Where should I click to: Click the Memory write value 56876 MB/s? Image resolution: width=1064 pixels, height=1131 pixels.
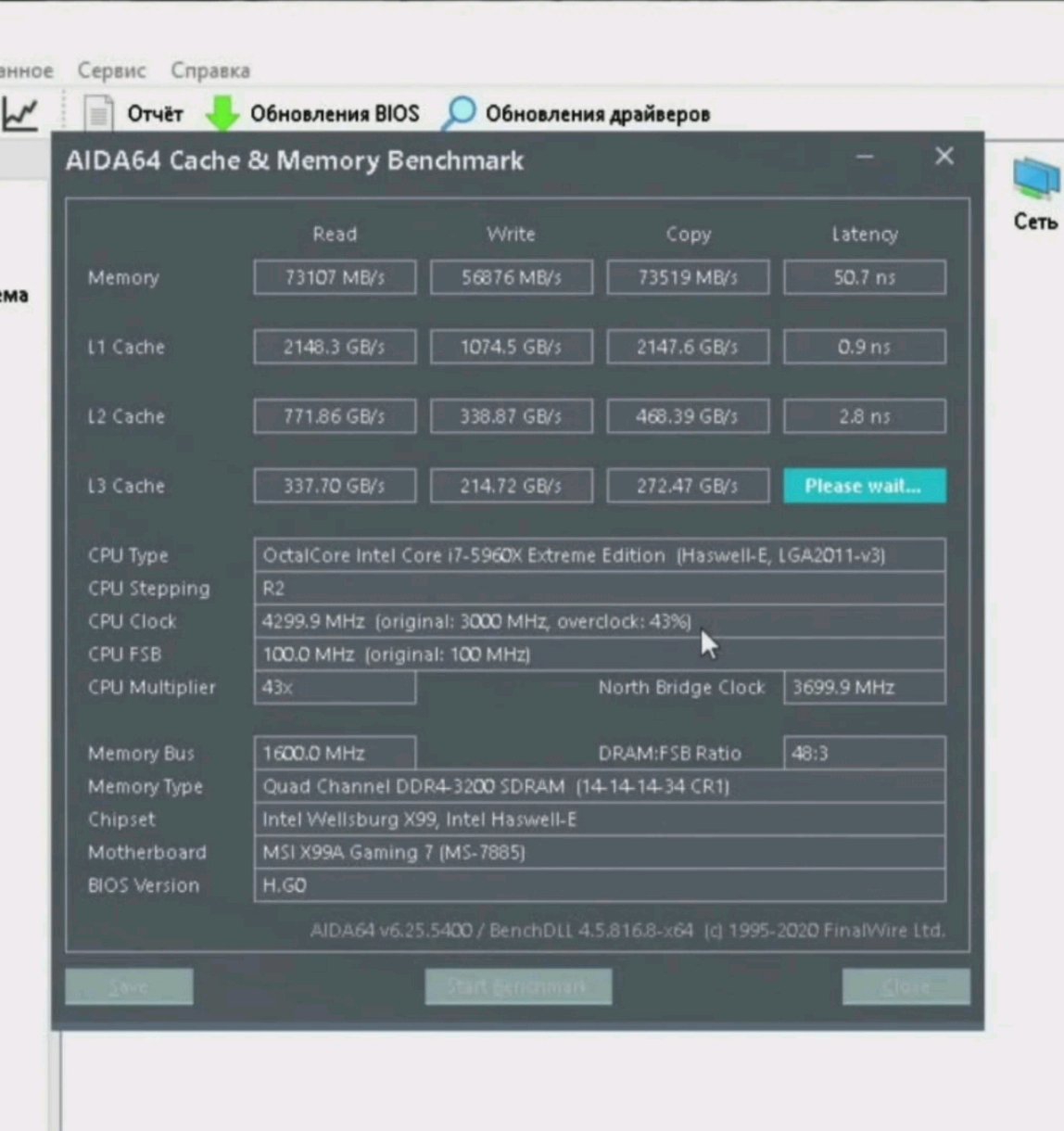[x=512, y=277]
